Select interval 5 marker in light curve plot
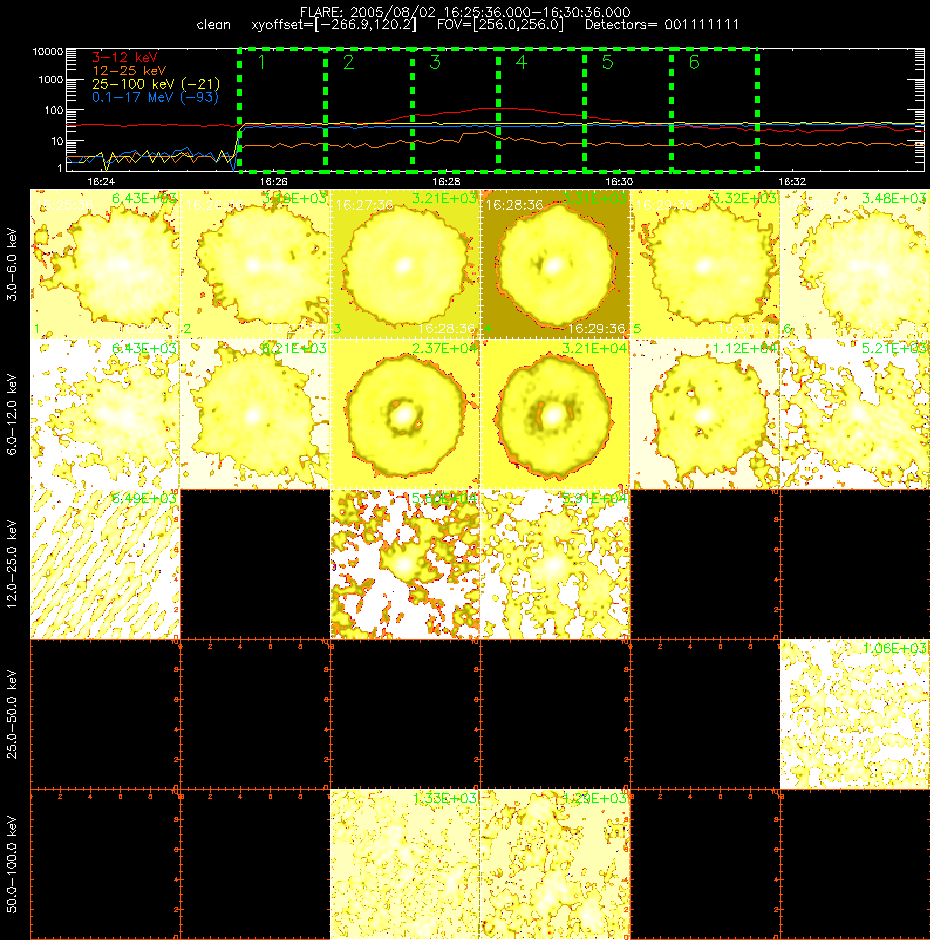The height and width of the screenshot is (940, 930). [x=607, y=62]
